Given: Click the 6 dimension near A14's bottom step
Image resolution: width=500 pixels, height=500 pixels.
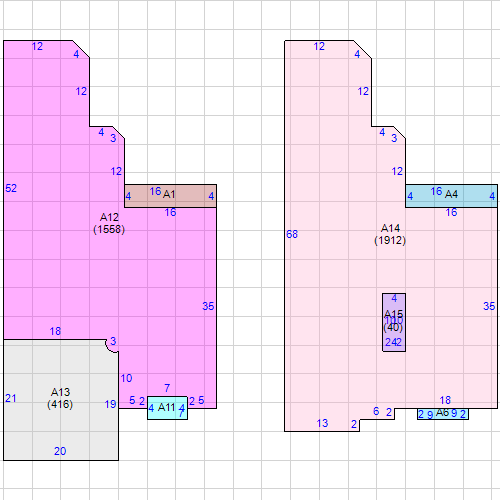Looking at the screenshot, I should coord(376,411).
